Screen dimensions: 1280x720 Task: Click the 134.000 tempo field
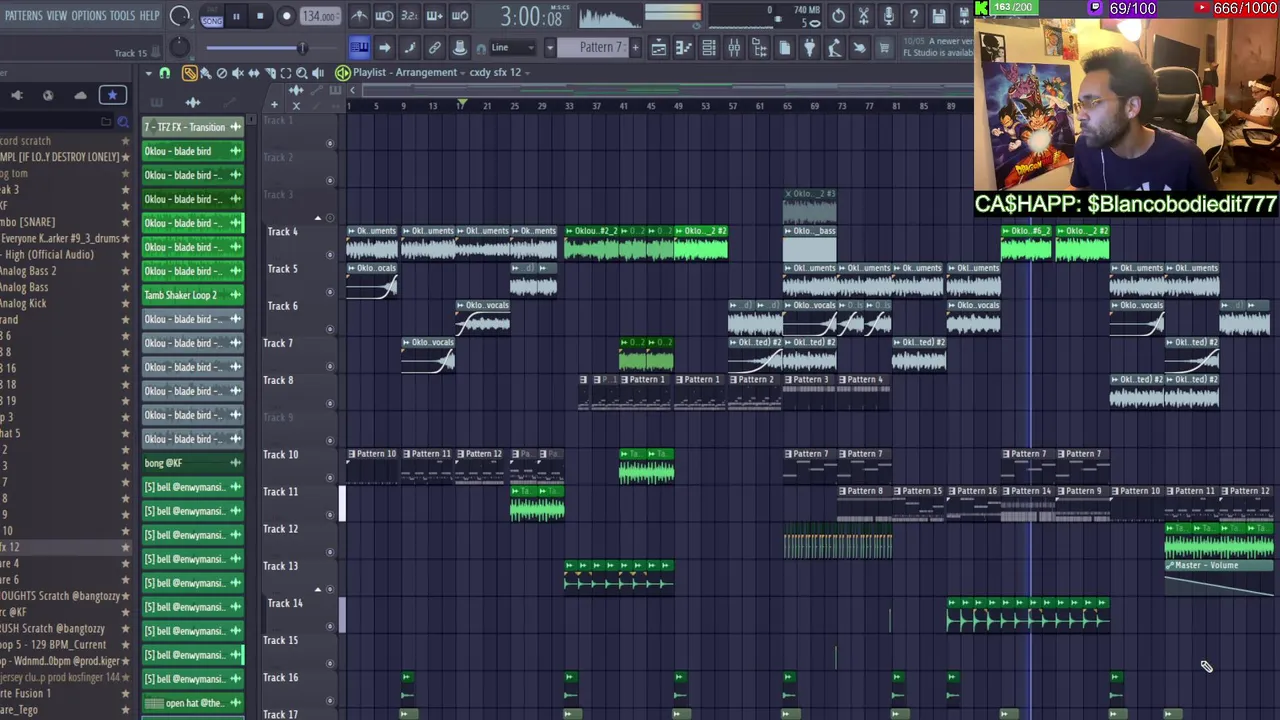[x=319, y=16]
